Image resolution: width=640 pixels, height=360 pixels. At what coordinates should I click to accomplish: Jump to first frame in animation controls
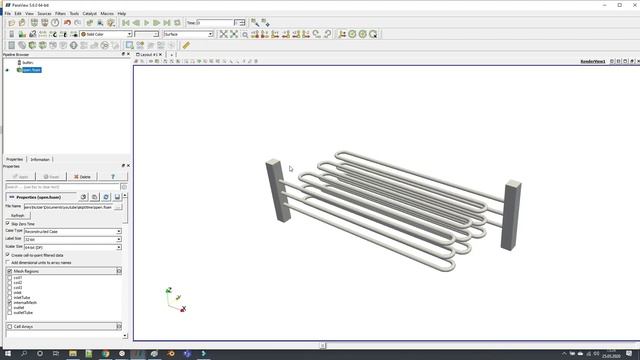[x=126, y=23]
